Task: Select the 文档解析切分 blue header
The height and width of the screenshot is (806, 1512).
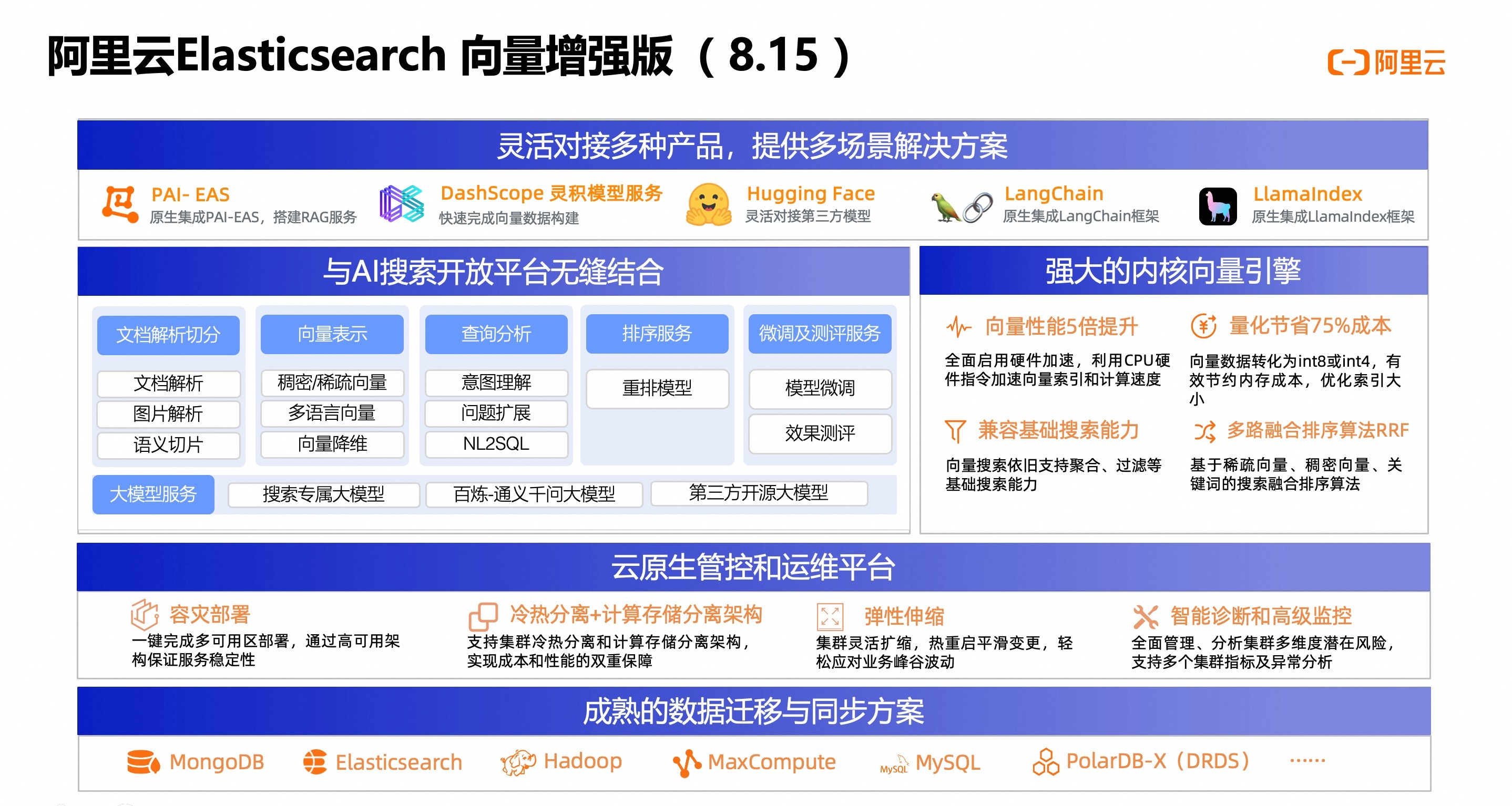Action: (168, 335)
